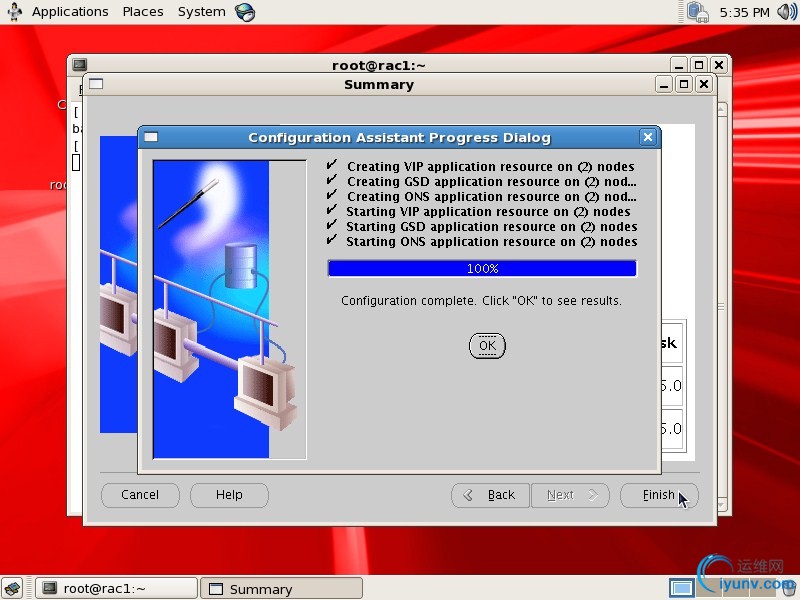Click 'Creating GSD application resource' line
800x600 pixels.
[x=491, y=182]
